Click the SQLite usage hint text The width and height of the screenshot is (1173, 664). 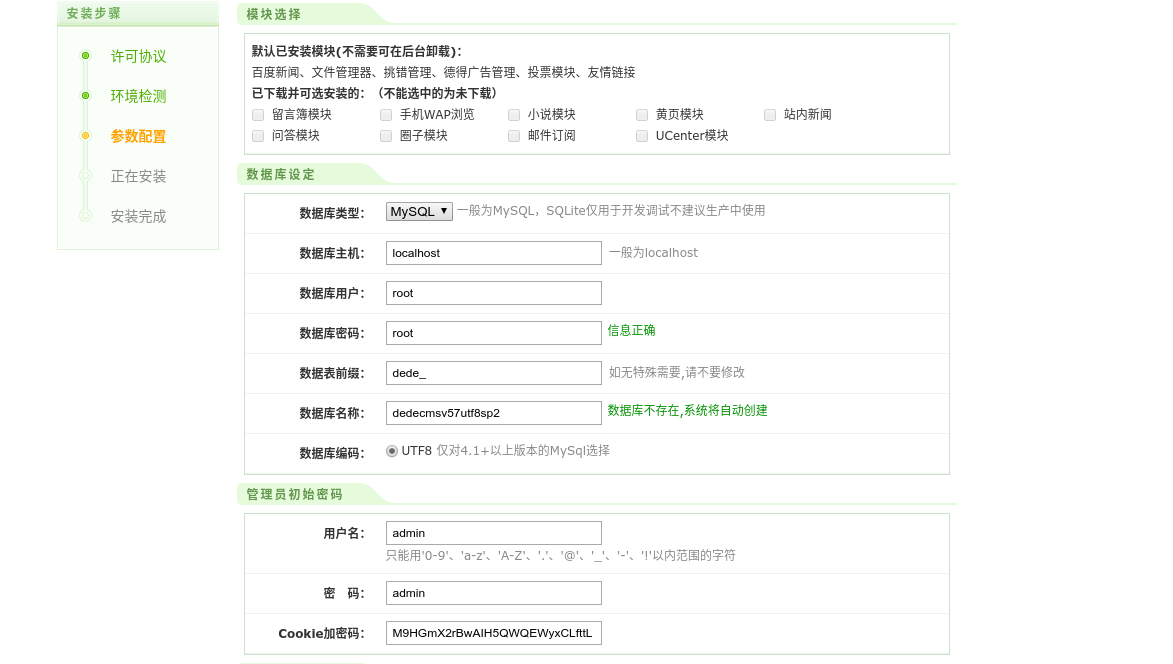point(611,211)
